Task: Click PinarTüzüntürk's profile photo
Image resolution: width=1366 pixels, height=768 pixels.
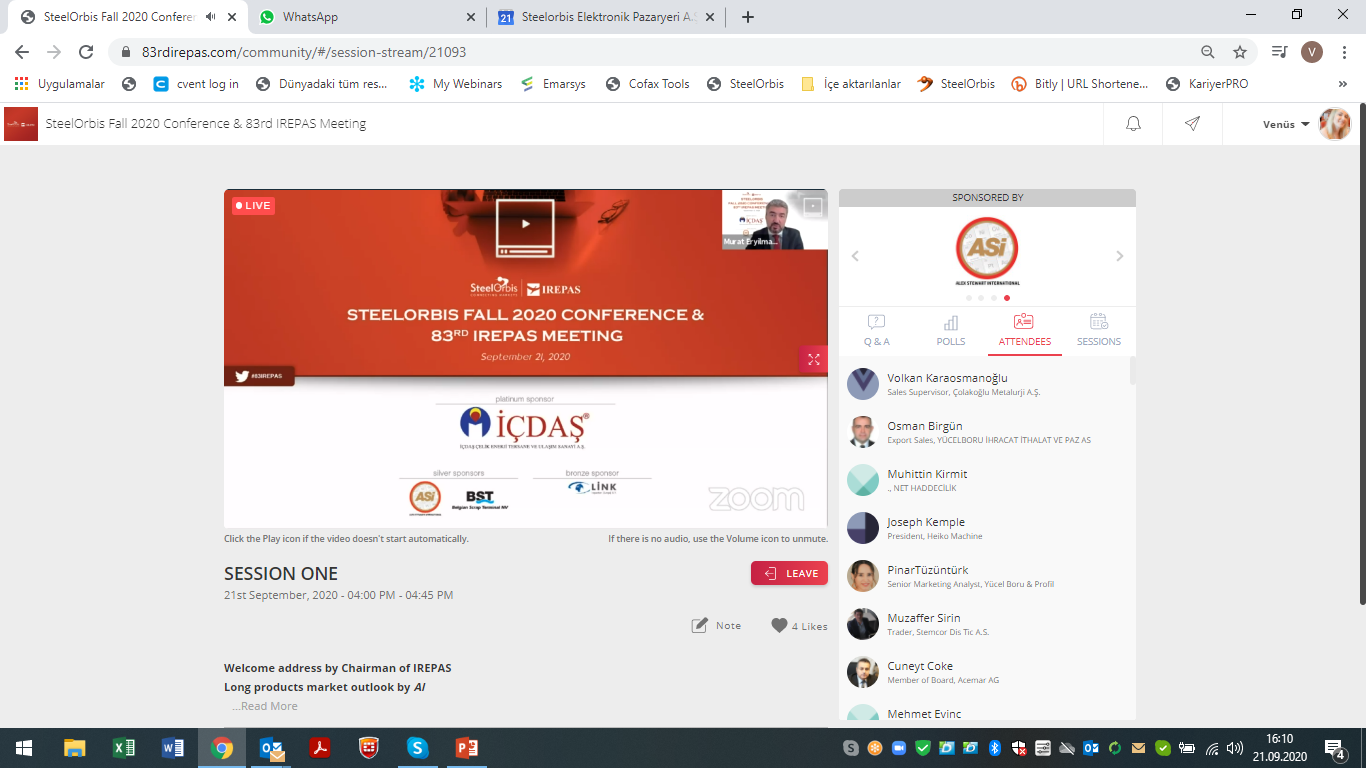Action: [x=863, y=576]
